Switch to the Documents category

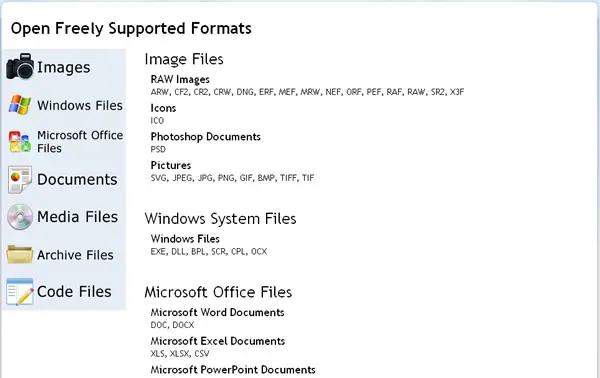pyautogui.click(x=77, y=179)
